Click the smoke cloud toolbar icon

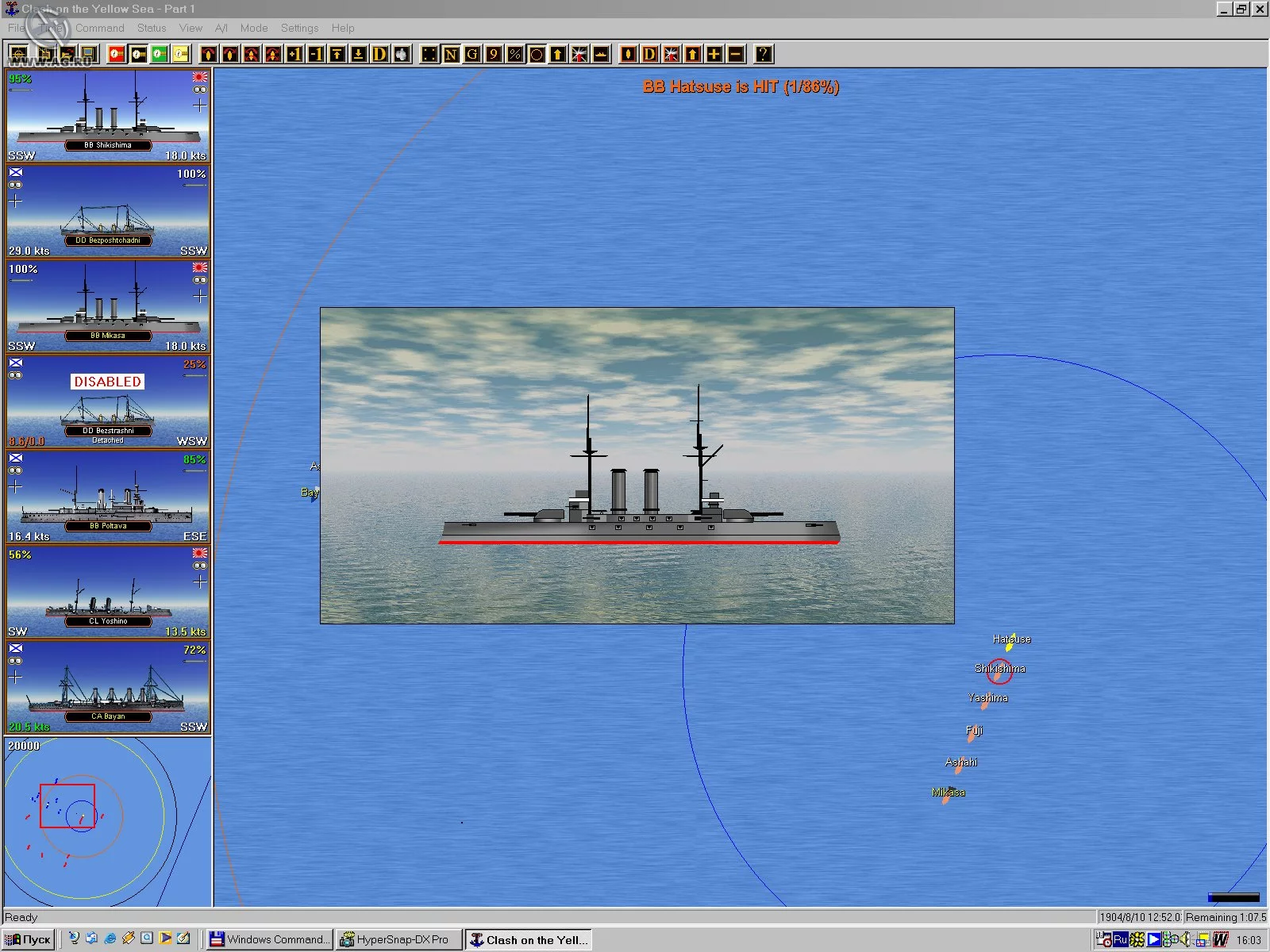click(x=402, y=54)
